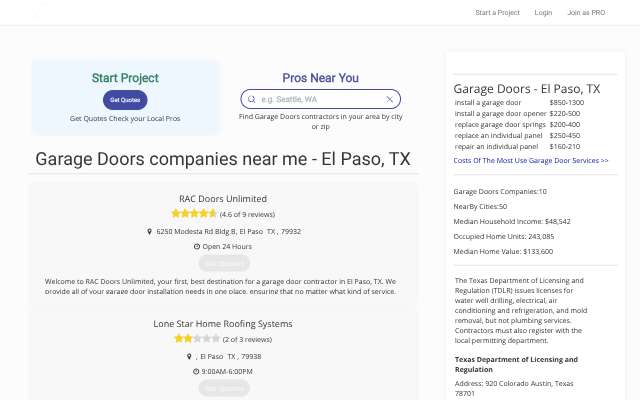Click the '9:00AM-6:00PM' hours text

[227, 371]
